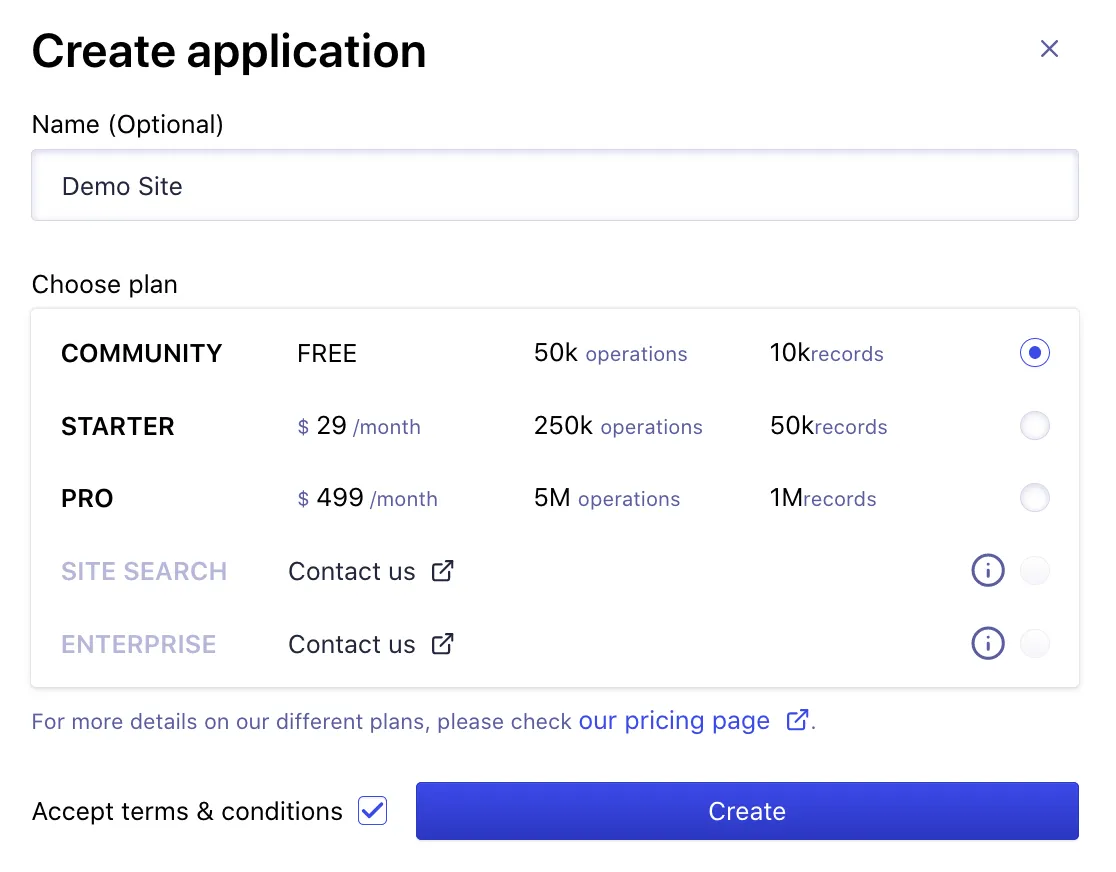
Task: Click the Community plan row label
Action: click(141, 352)
